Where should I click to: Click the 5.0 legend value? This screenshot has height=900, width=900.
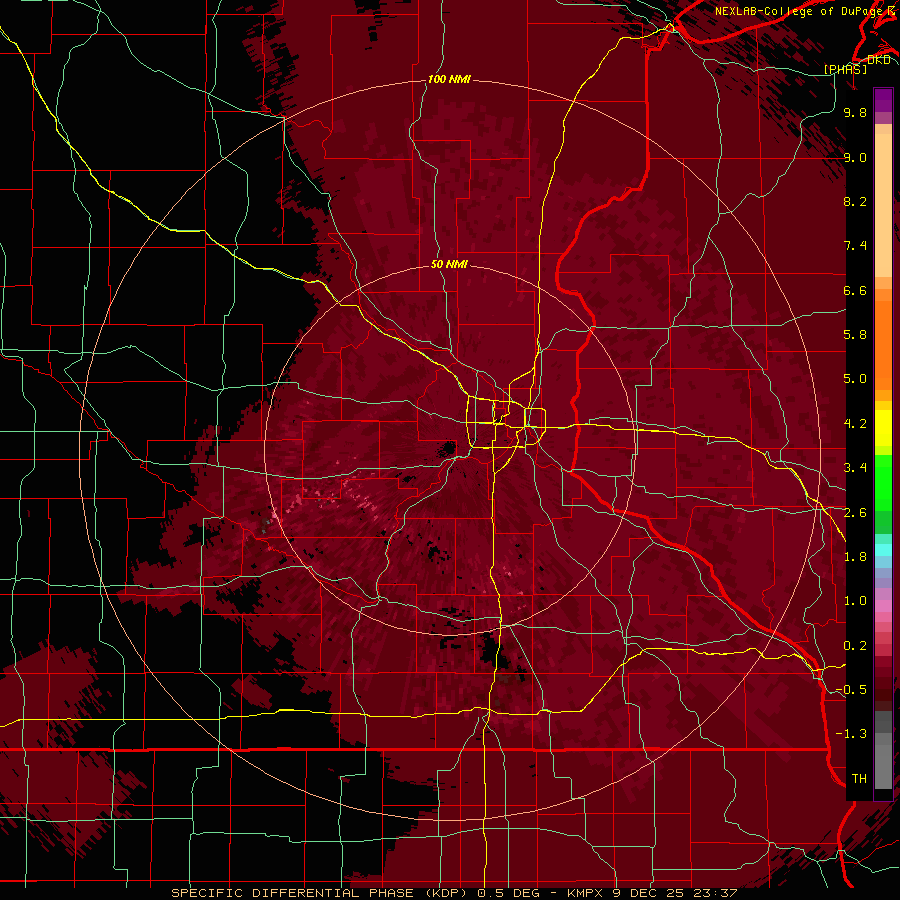click(855, 379)
